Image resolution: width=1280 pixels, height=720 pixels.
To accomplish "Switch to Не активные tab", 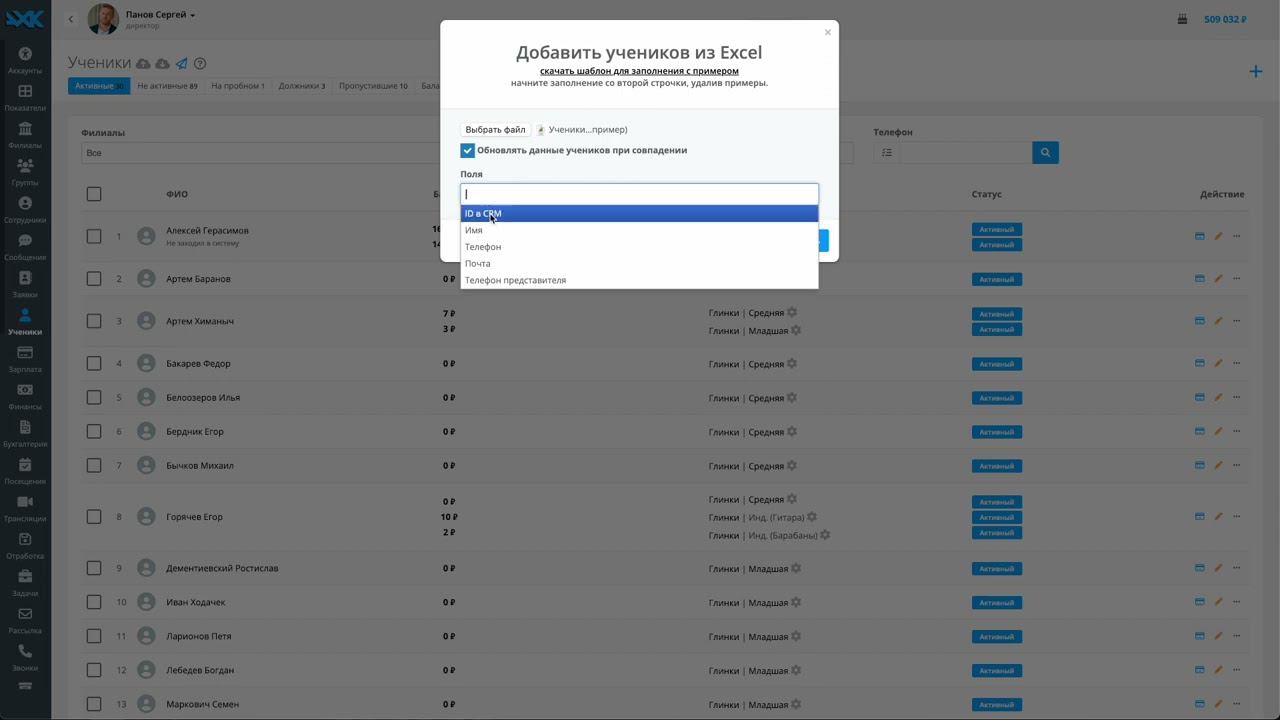I will pyautogui.click(x=167, y=86).
